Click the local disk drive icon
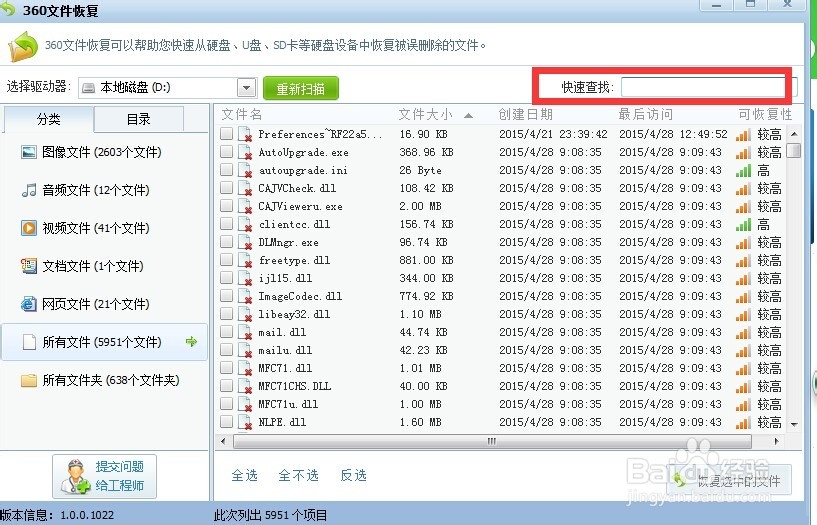Image resolution: width=817 pixels, height=525 pixels. pyautogui.click(x=89, y=88)
